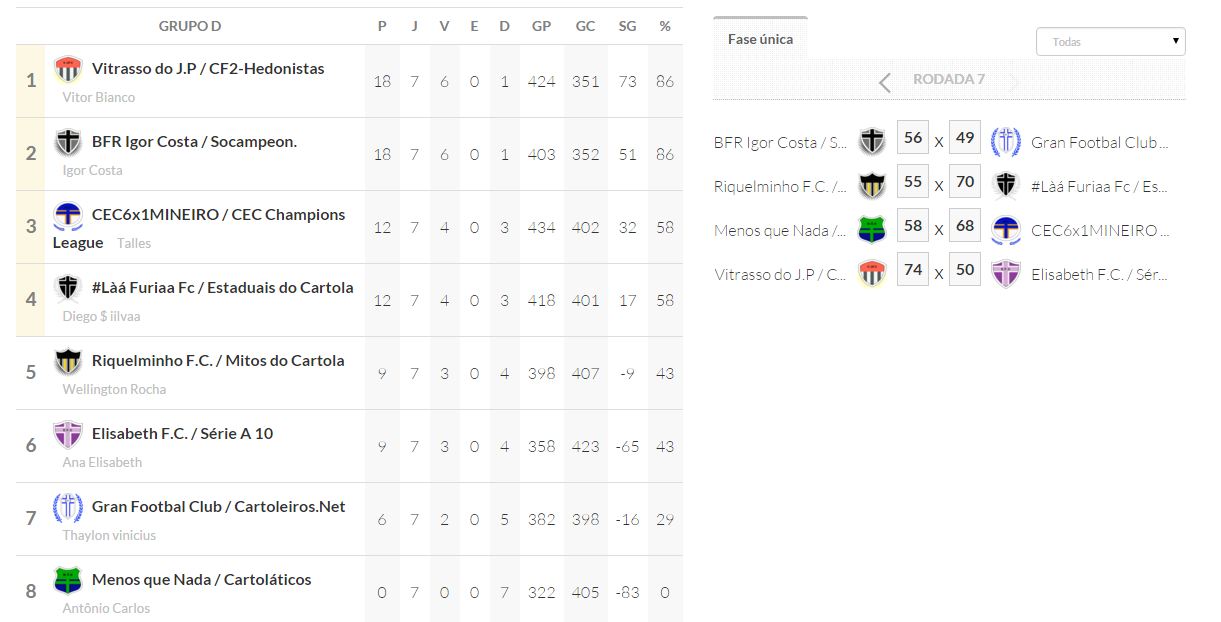Click Elisabeth F.C. purple crest in standings

point(68,435)
